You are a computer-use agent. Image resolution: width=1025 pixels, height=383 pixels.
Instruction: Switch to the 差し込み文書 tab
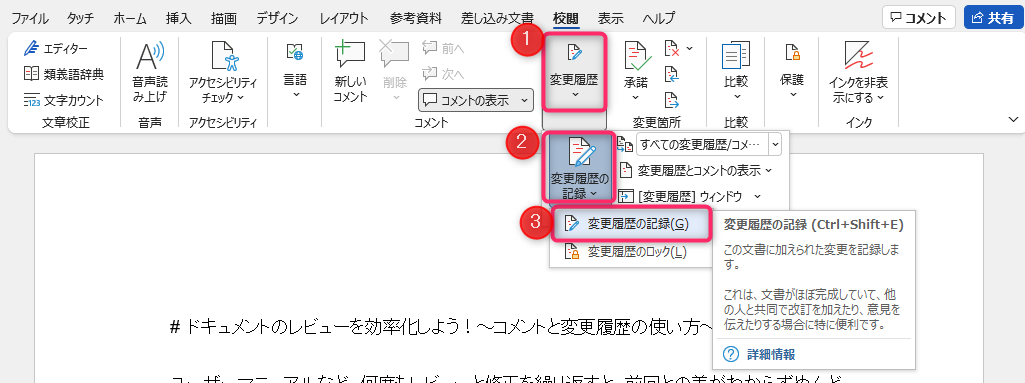click(496, 18)
